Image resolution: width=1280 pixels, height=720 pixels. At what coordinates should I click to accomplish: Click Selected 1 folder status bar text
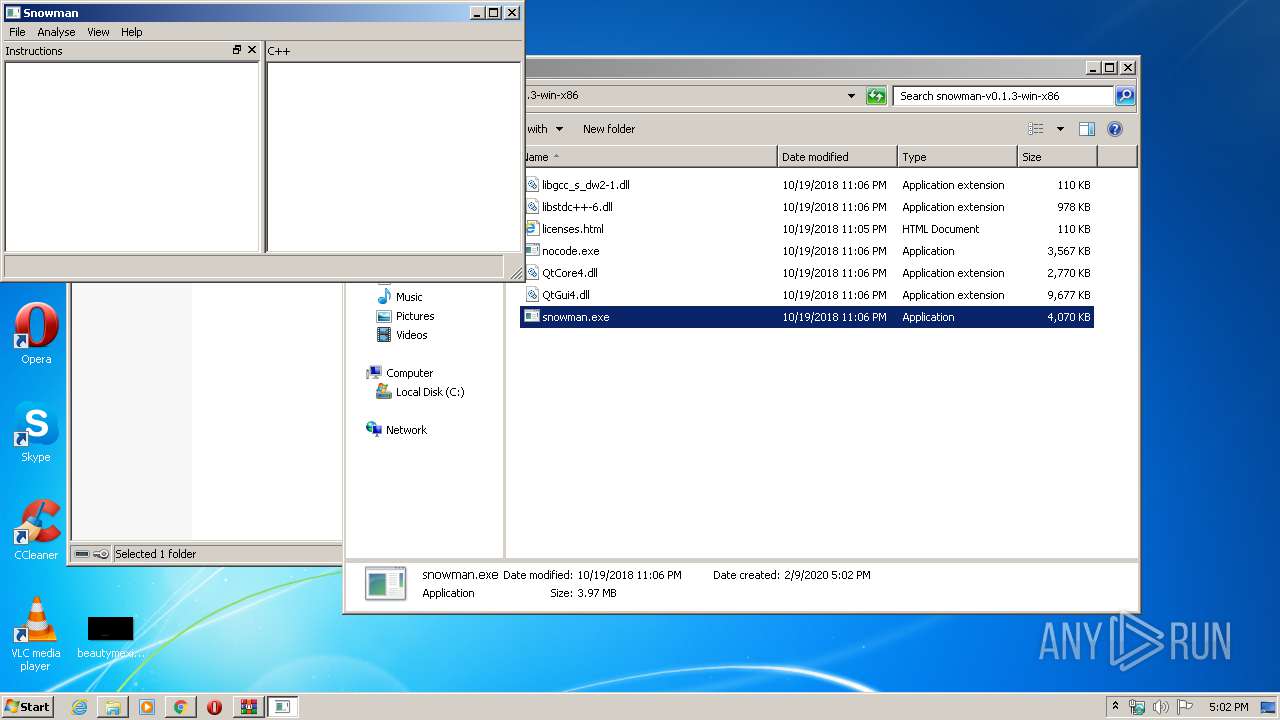pos(155,554)
